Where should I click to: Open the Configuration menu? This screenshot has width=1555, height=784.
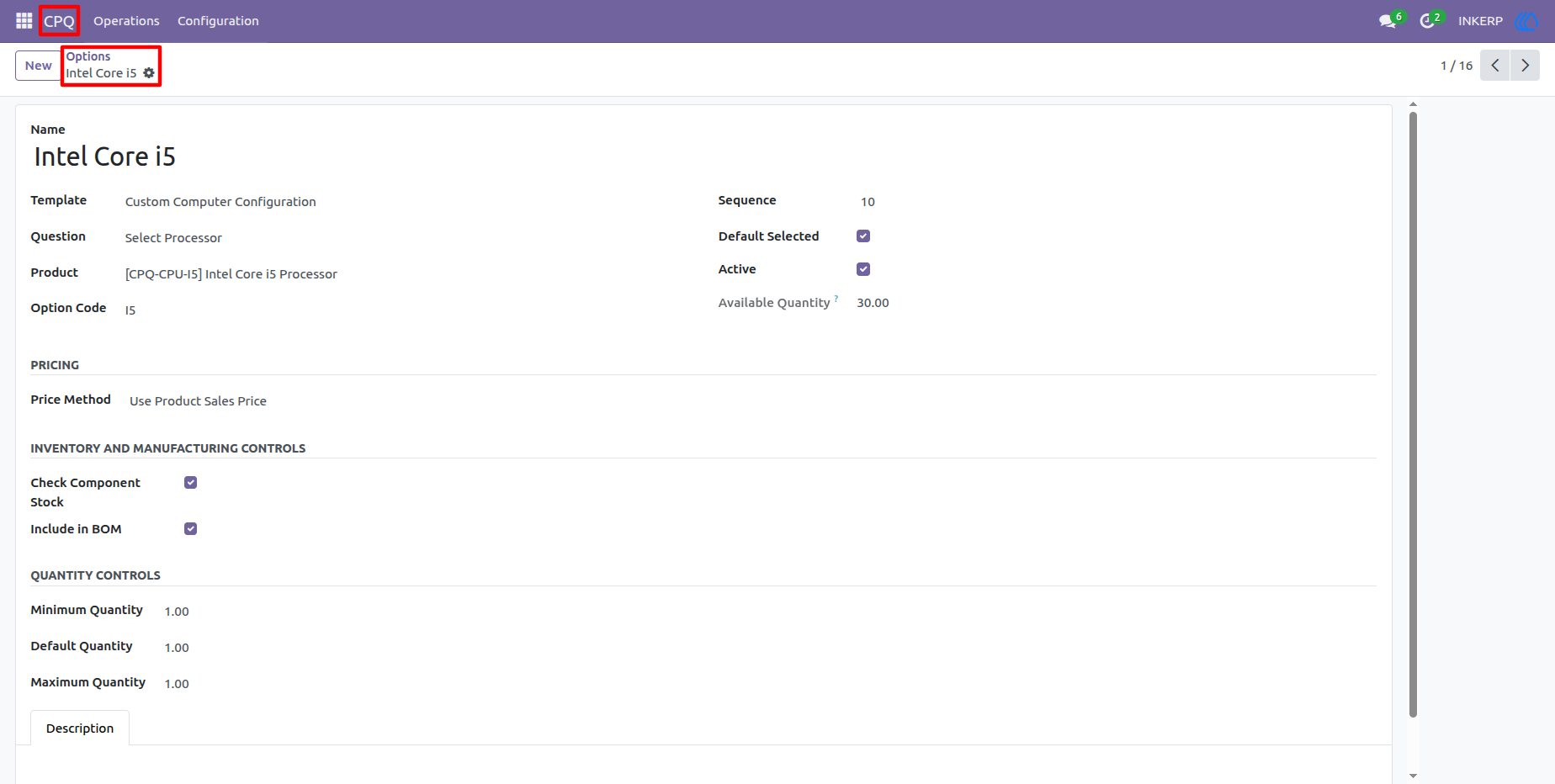tap(218, 21)
